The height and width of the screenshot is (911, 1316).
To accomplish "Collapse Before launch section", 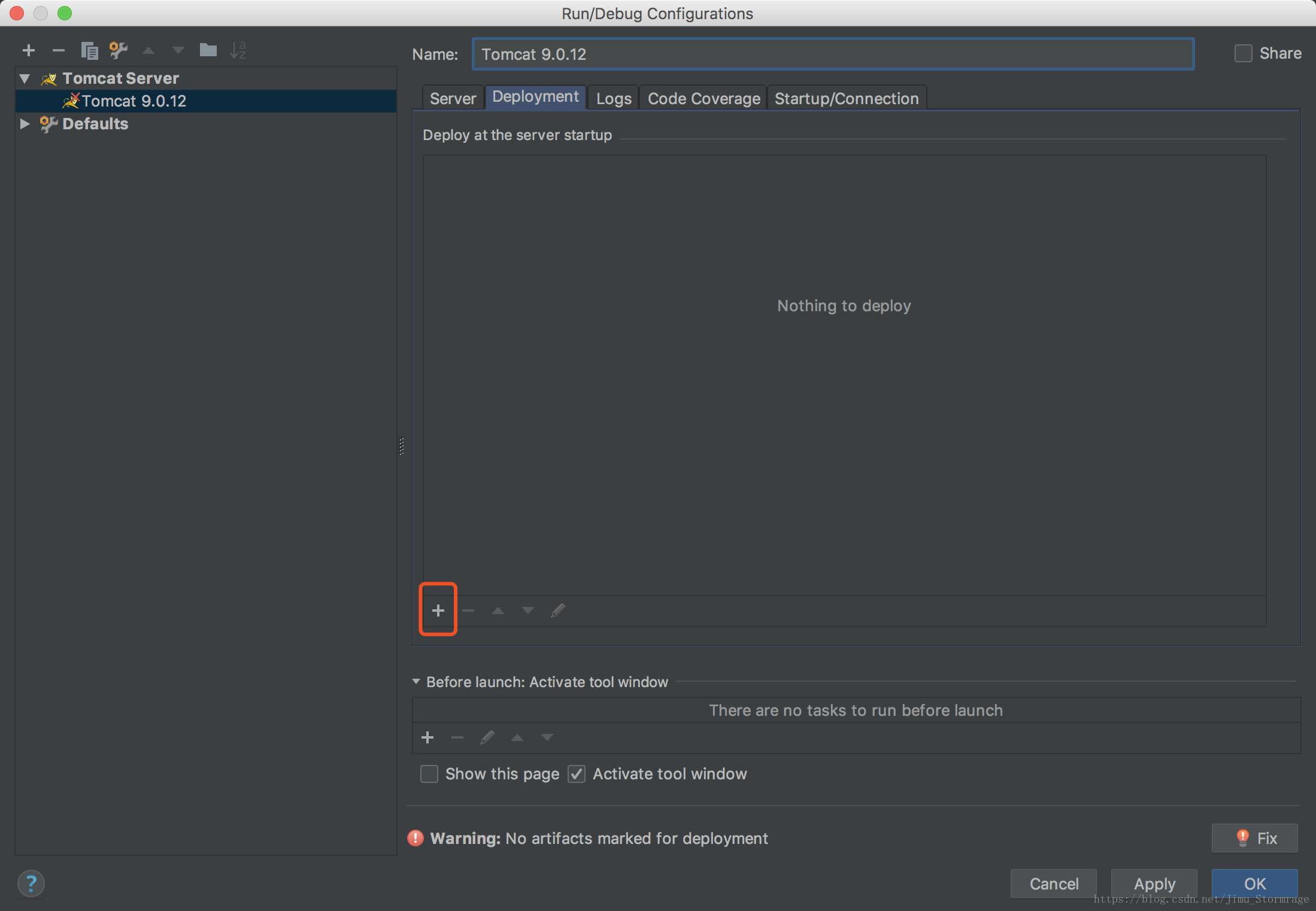I will click(x=416, y=682).
